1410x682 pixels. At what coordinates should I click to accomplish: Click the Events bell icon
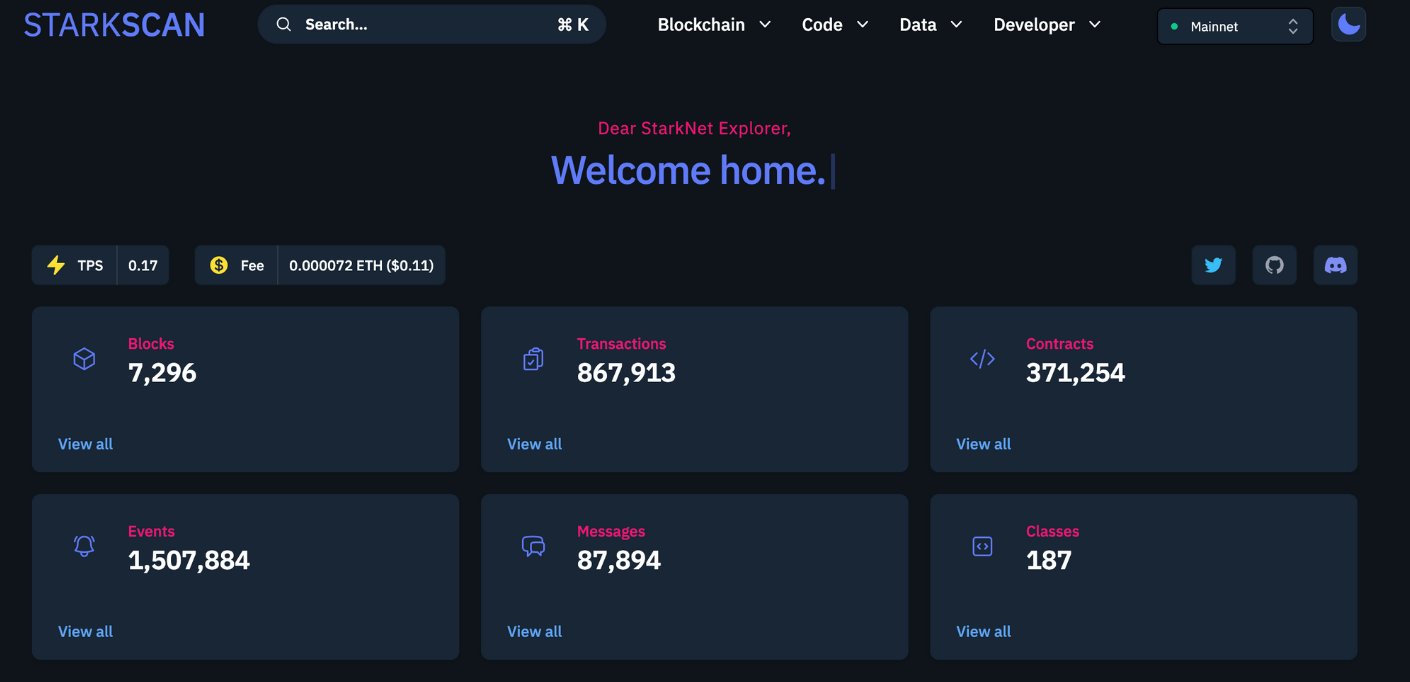click(84, 546)
